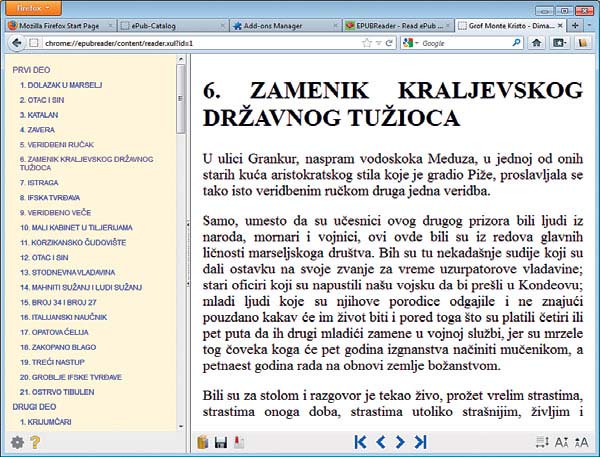The height and width of the screenshot is (457, 600).
Task: Switch to the Add-ons Manager tab
Action: (285, 26)
